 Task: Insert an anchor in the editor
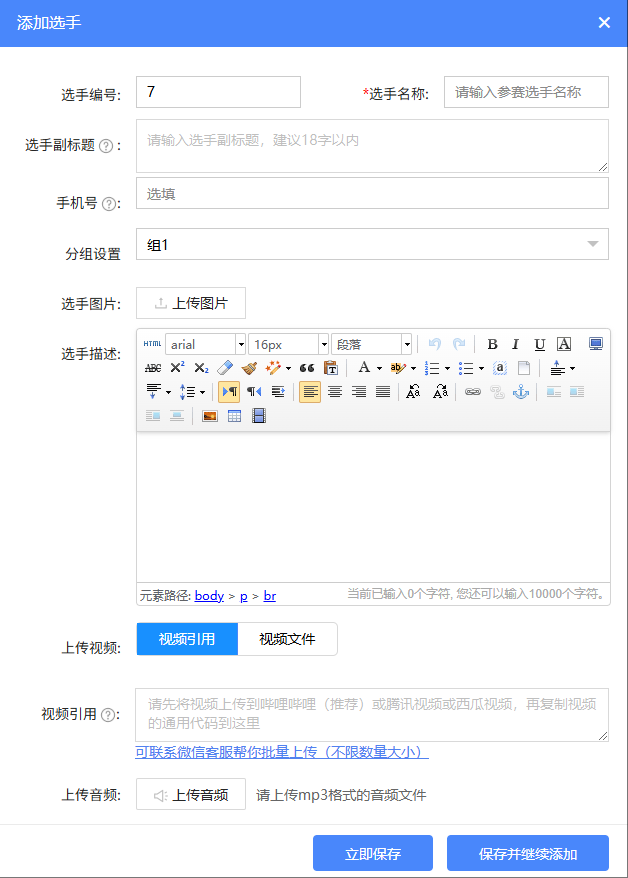[x=520, y=392]
